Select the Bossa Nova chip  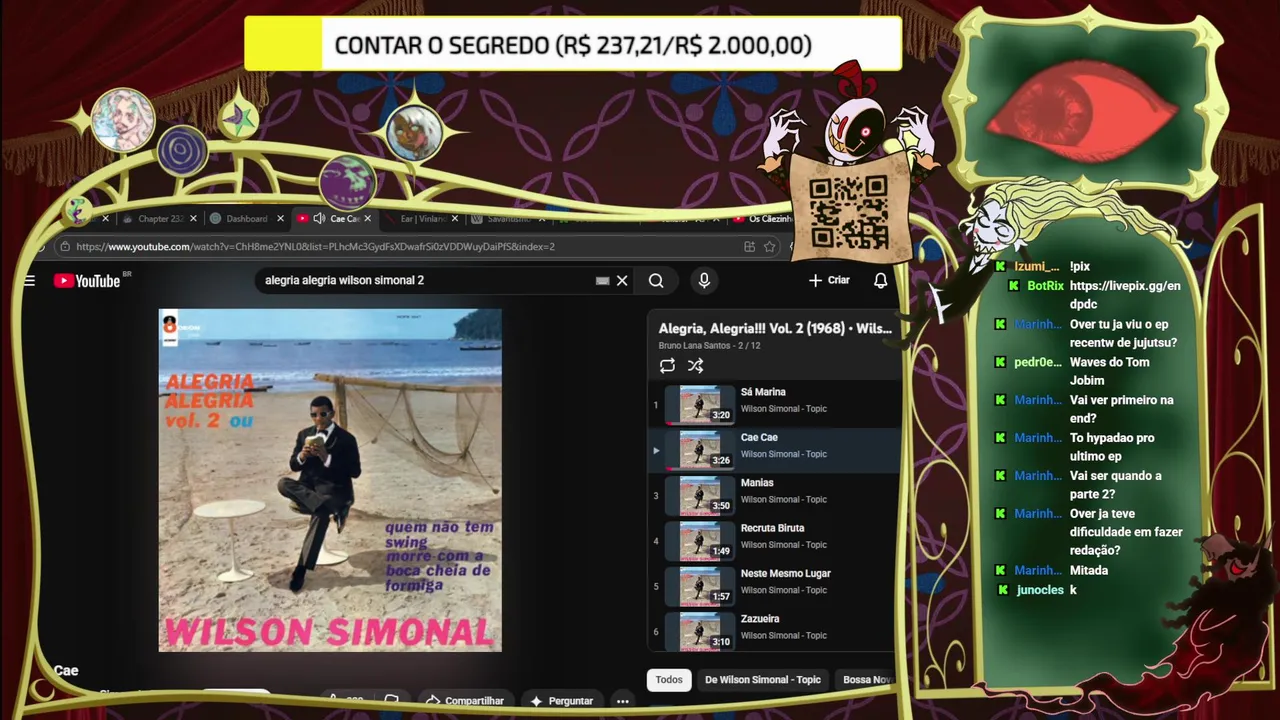pyautogui.click(x=866, y=680)
